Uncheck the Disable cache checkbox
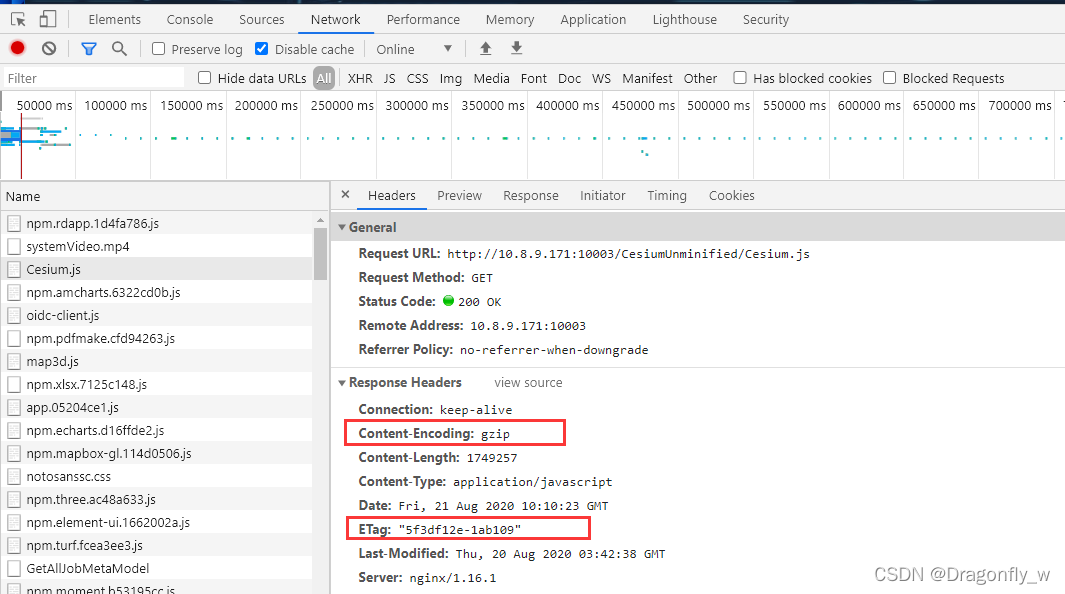This screenshot has width=1065, height=594. pyautogui.click(x=261, y=49)
